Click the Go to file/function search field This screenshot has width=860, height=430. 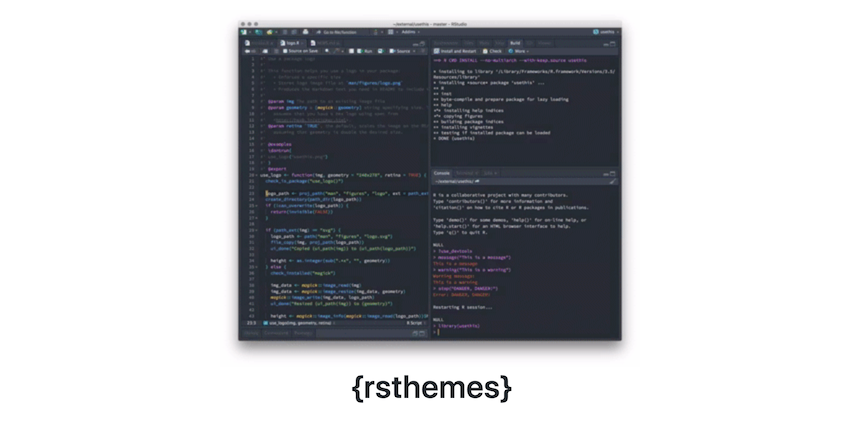[x=339, y=32]
